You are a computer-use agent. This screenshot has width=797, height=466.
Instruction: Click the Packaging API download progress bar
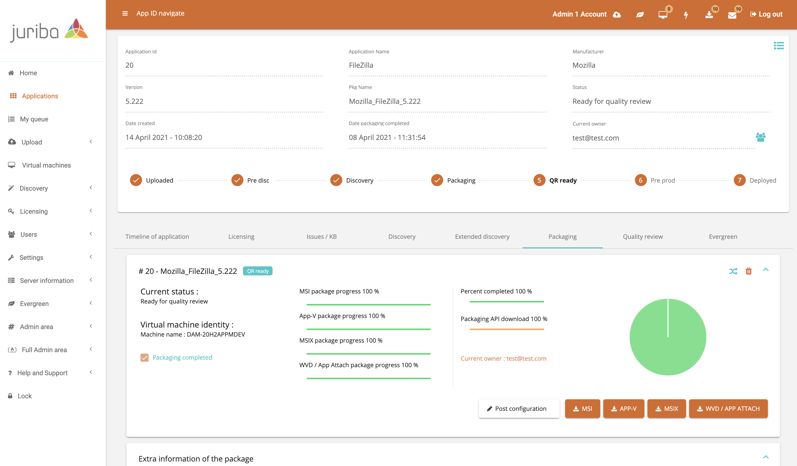point(506,329)
